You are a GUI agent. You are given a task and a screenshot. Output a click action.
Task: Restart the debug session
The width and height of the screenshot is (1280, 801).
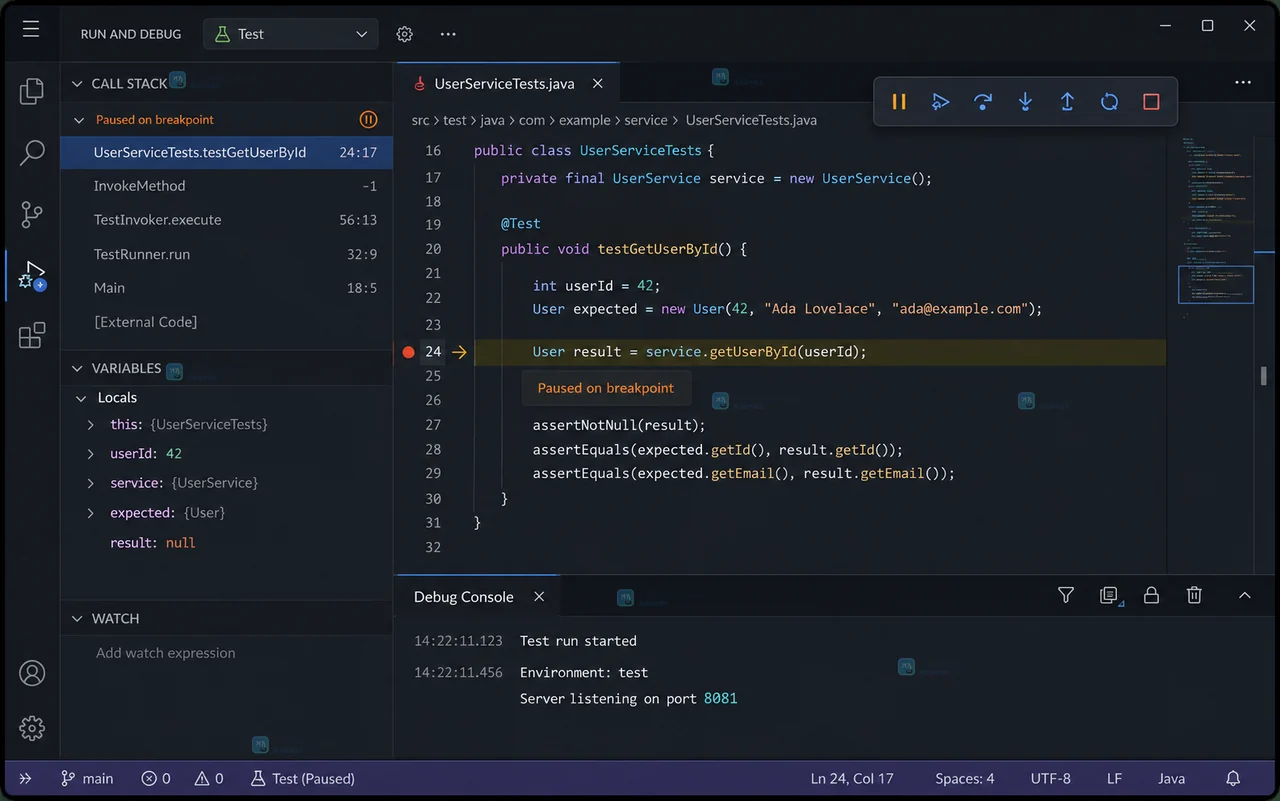pyautogui.click(x=1109, y=102)
